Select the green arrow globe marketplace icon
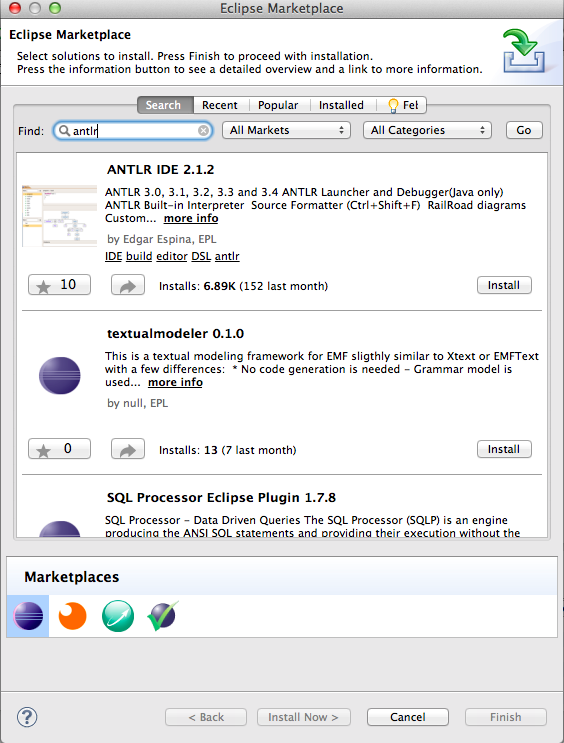This screenshot has width=564, height=743. pos(118,616)
